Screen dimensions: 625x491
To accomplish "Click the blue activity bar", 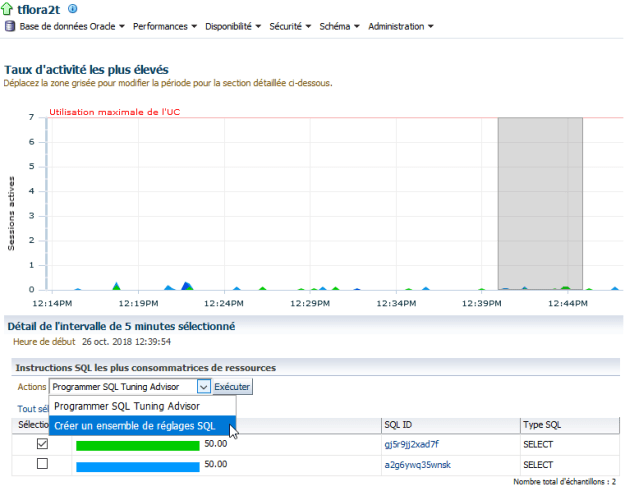I will (x=138, y=465).
